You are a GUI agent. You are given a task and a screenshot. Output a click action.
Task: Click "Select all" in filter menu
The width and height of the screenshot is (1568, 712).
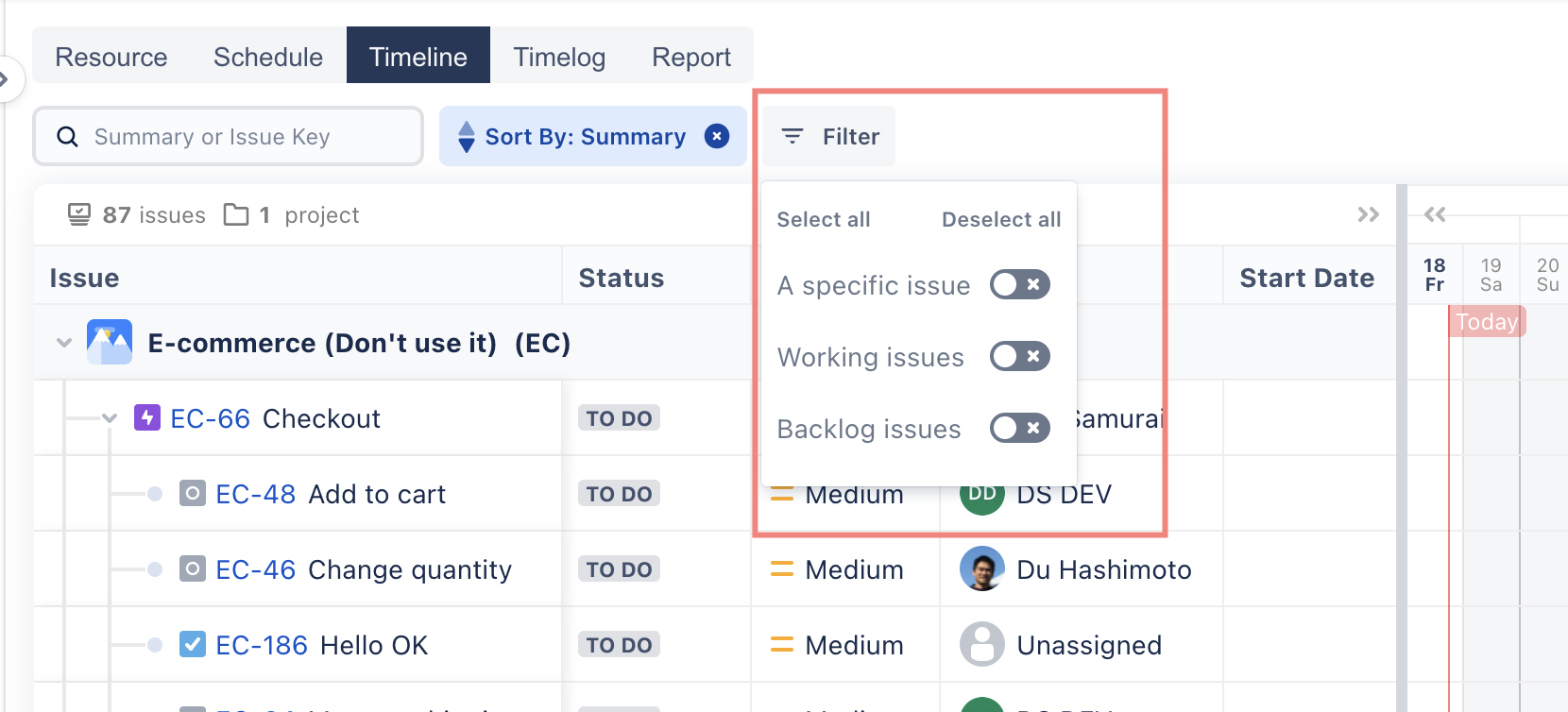coord(823,219)
